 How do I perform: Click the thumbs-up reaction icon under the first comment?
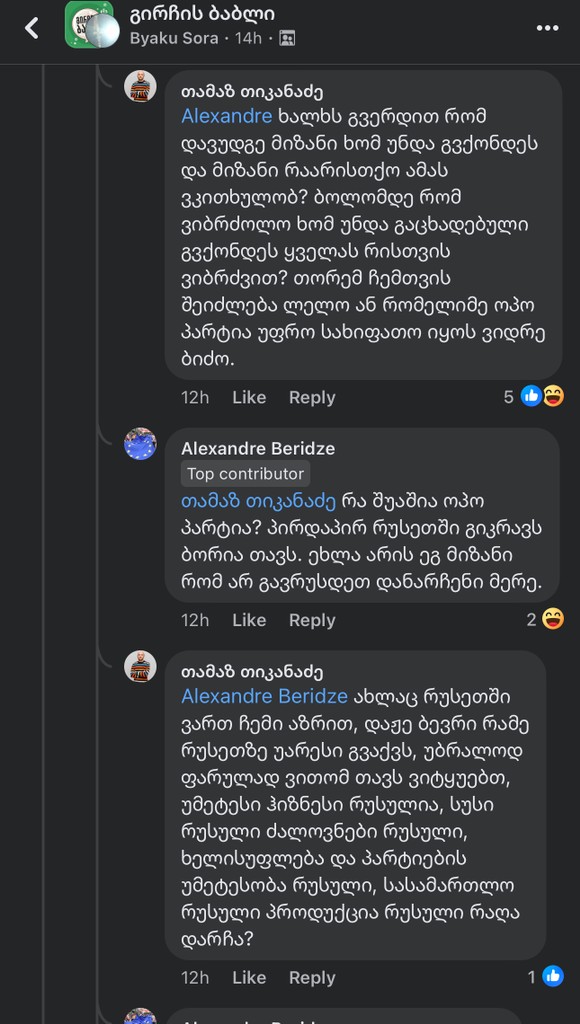click(531, 396)
